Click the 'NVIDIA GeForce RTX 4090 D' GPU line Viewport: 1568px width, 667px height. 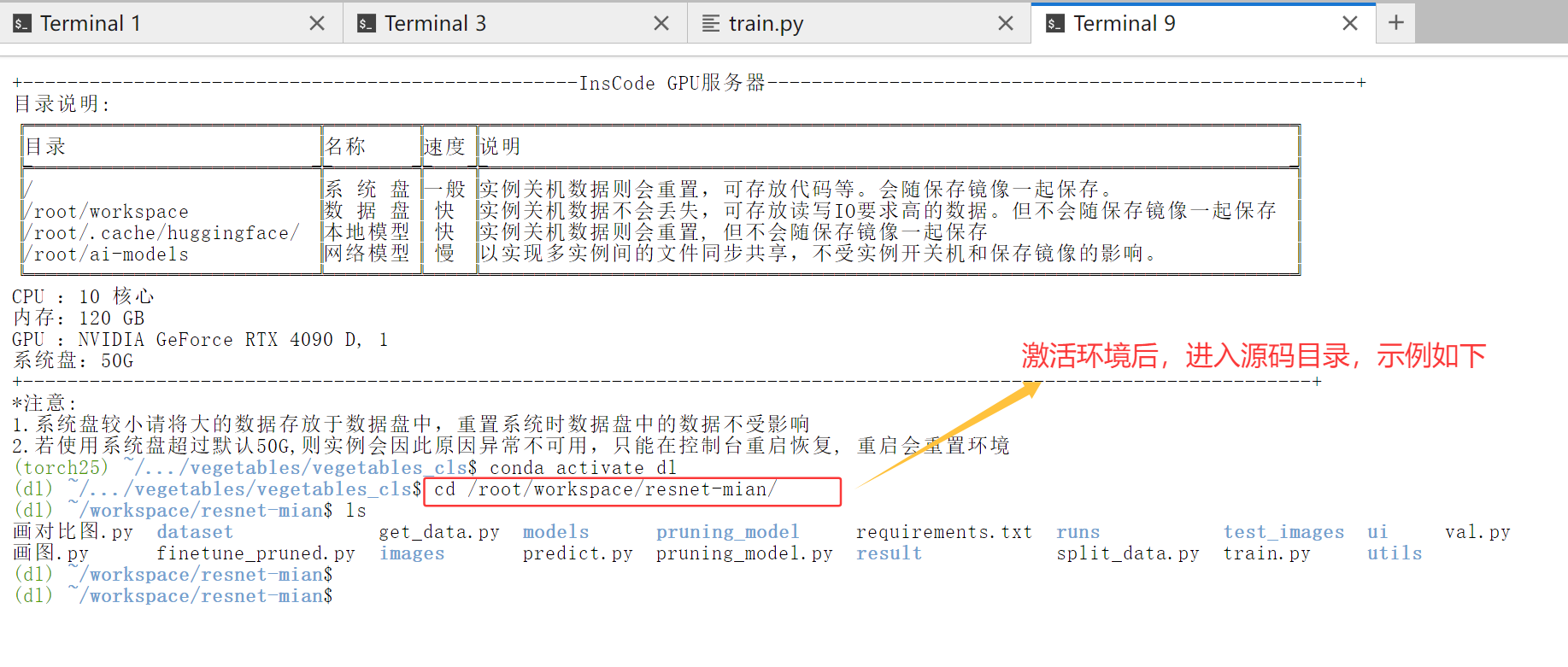click(201, 340)
